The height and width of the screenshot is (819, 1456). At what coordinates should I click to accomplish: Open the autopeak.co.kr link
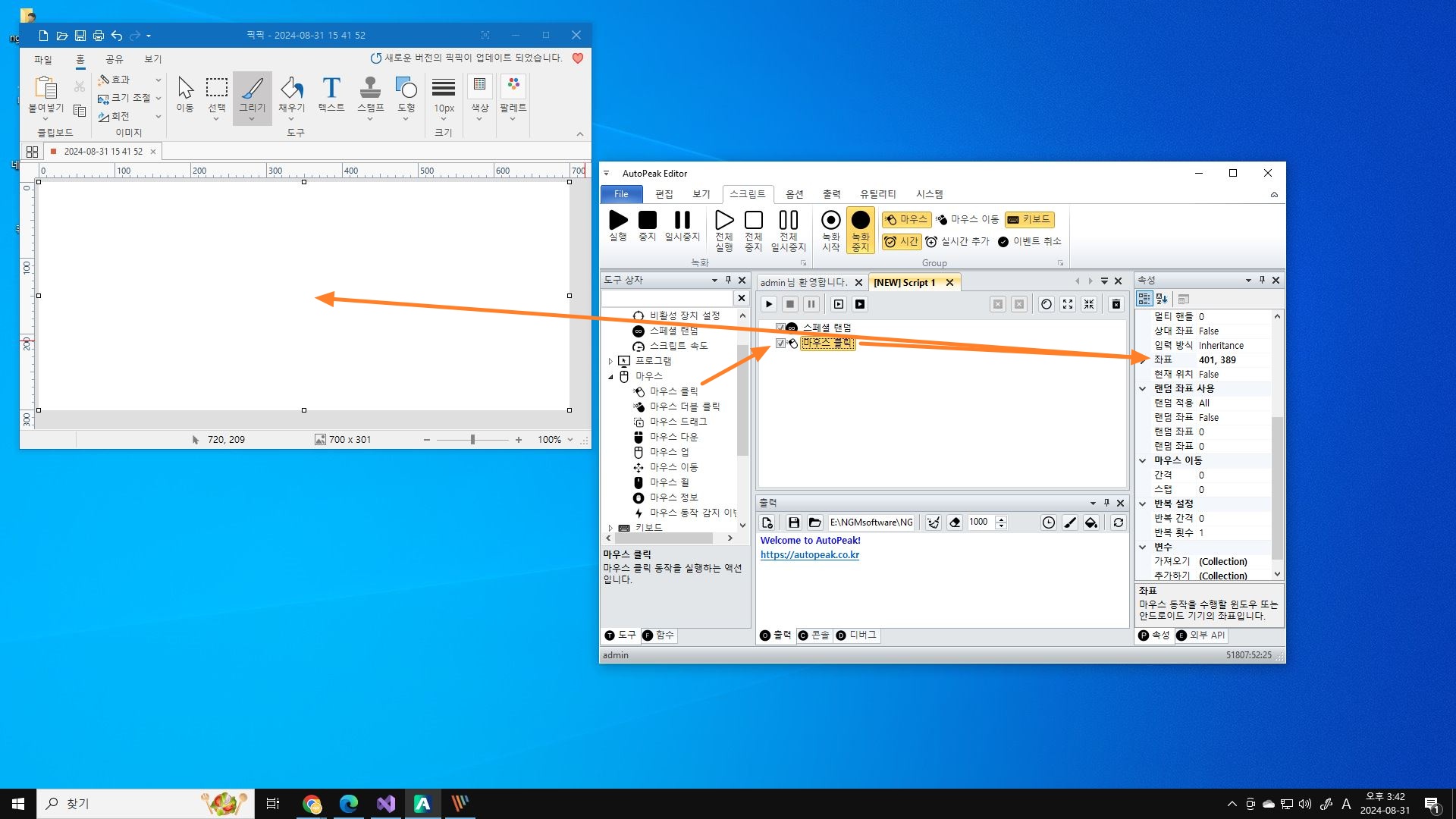pyautogui.click(x=809, y=555)
